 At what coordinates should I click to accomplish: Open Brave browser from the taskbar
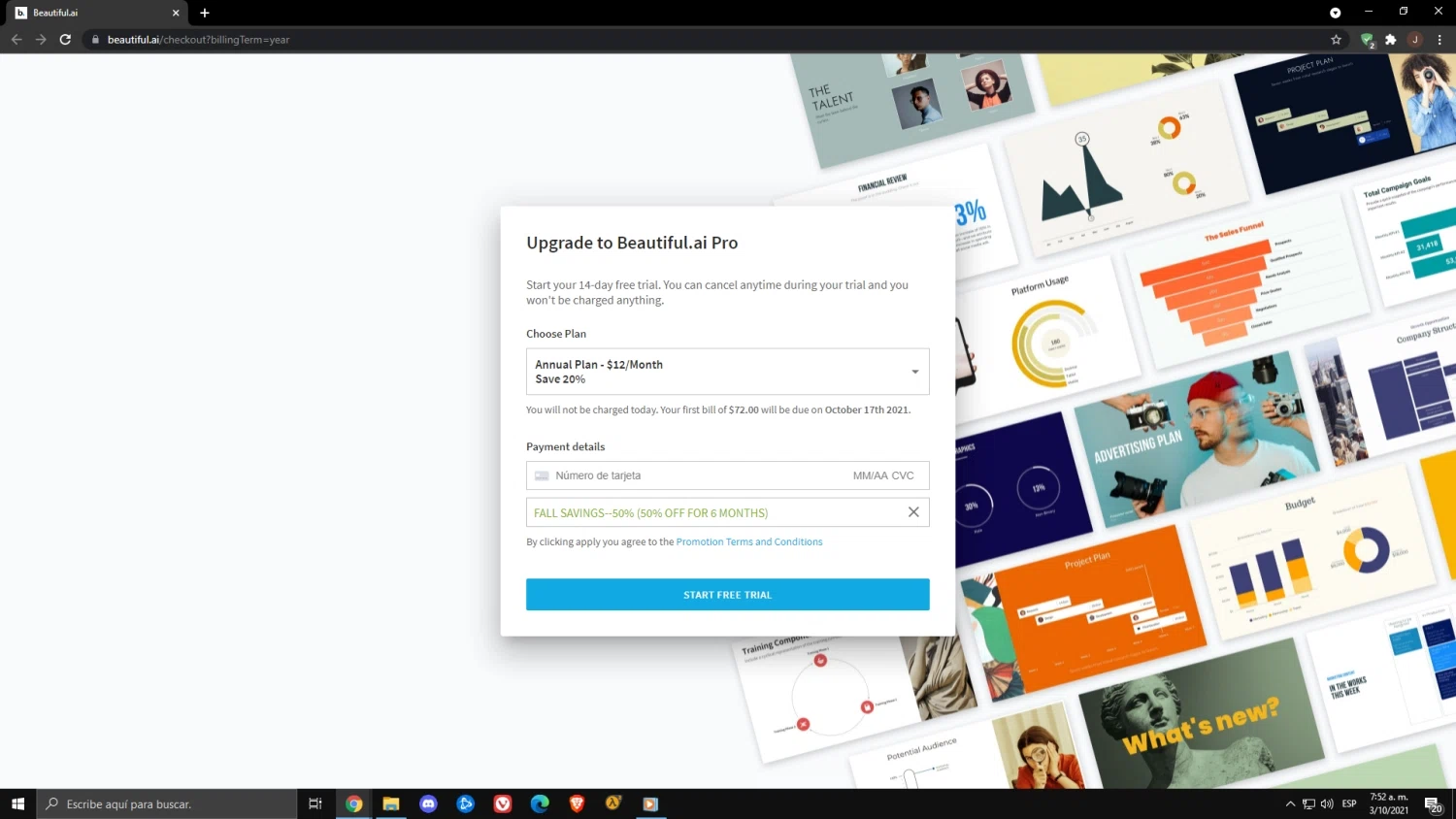click(x=577, y=803)
